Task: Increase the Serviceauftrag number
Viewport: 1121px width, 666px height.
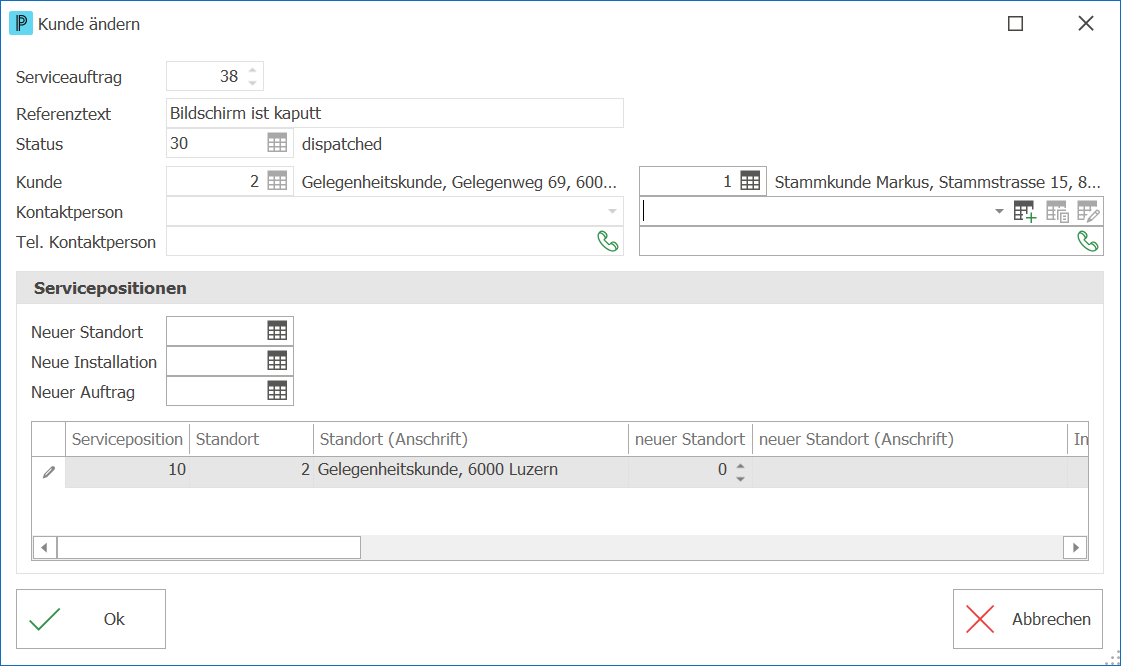Action: [x=252, y=70]
